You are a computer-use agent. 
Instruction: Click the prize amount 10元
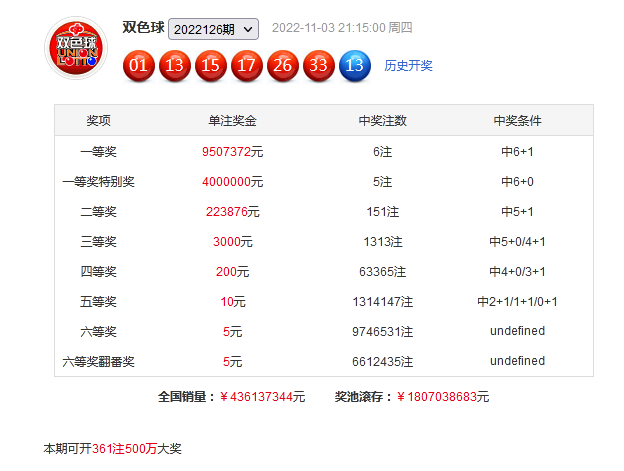coord(233,302)
